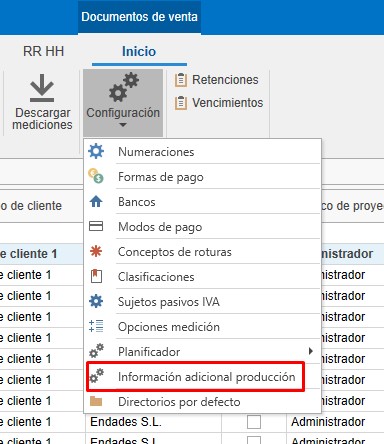Choose Bancos in the Configuración menu
This screenshot has height=444, width=384.
tap(202, 202)
